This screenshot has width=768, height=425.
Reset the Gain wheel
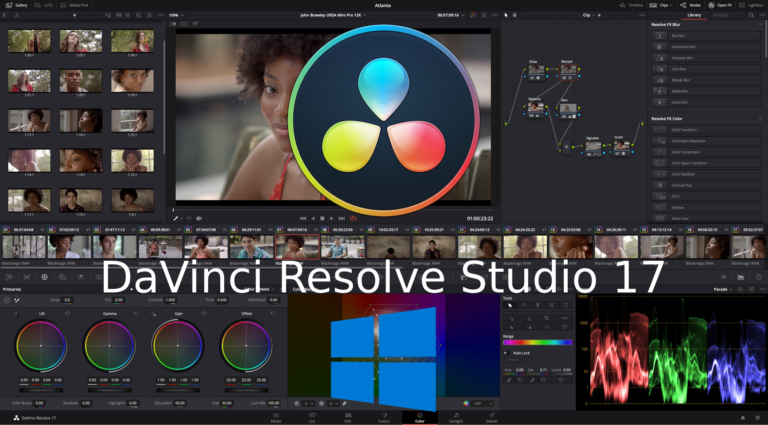(x=204, y=313)
